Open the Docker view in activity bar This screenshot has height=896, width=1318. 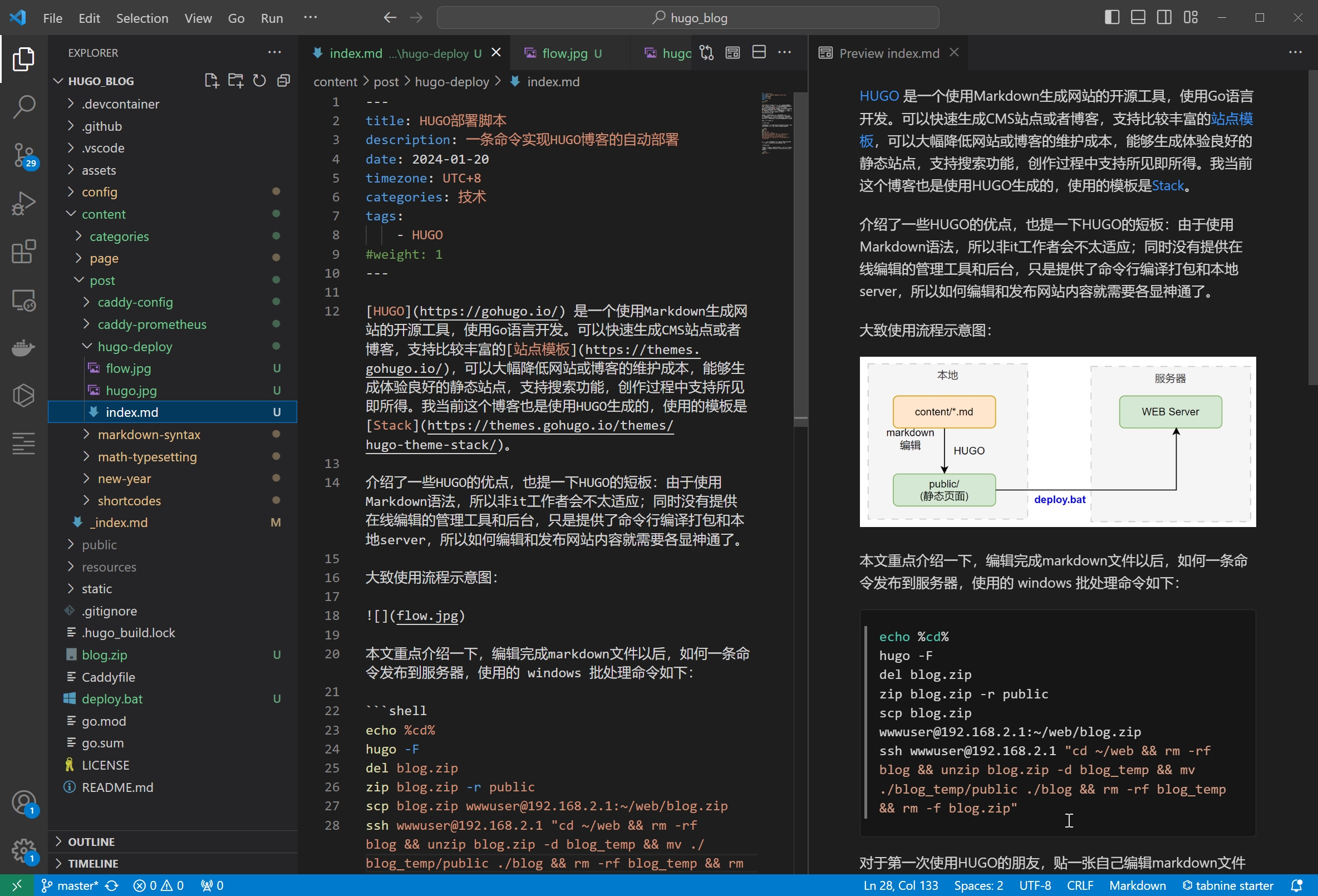[x=24, y=347]
